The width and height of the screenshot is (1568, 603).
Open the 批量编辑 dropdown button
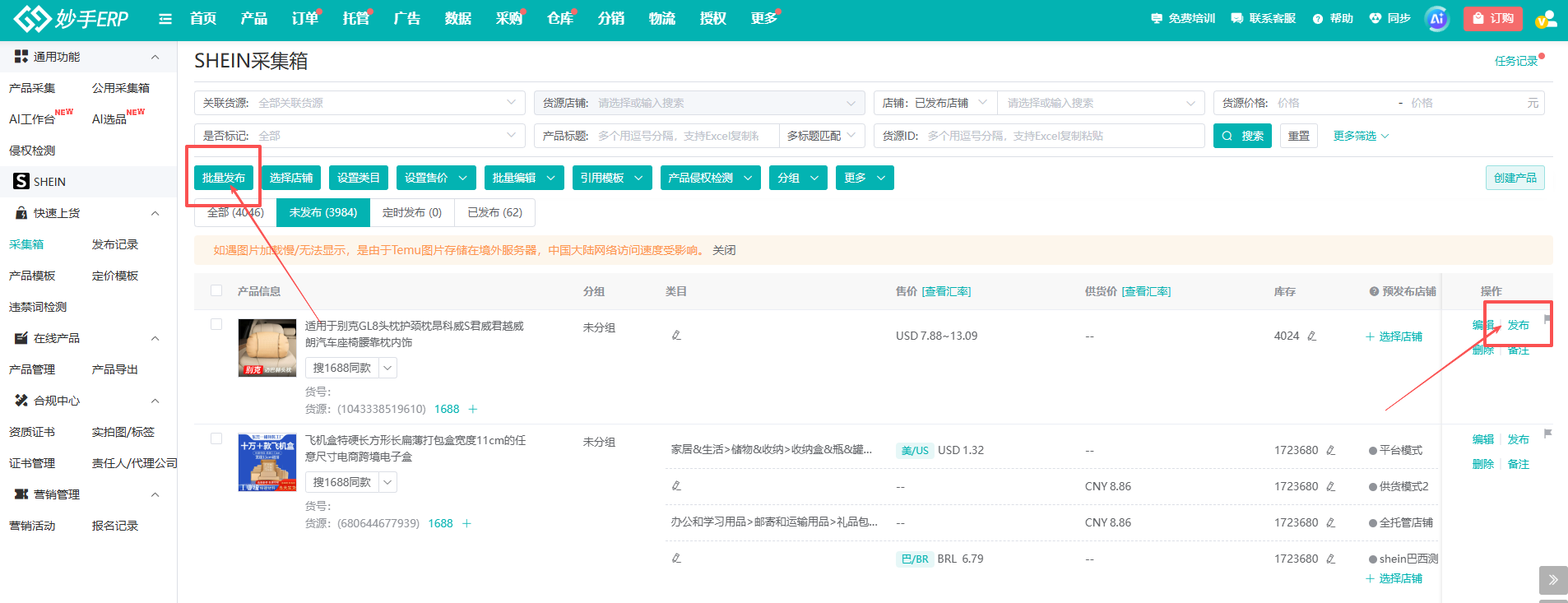coord(524,178)
